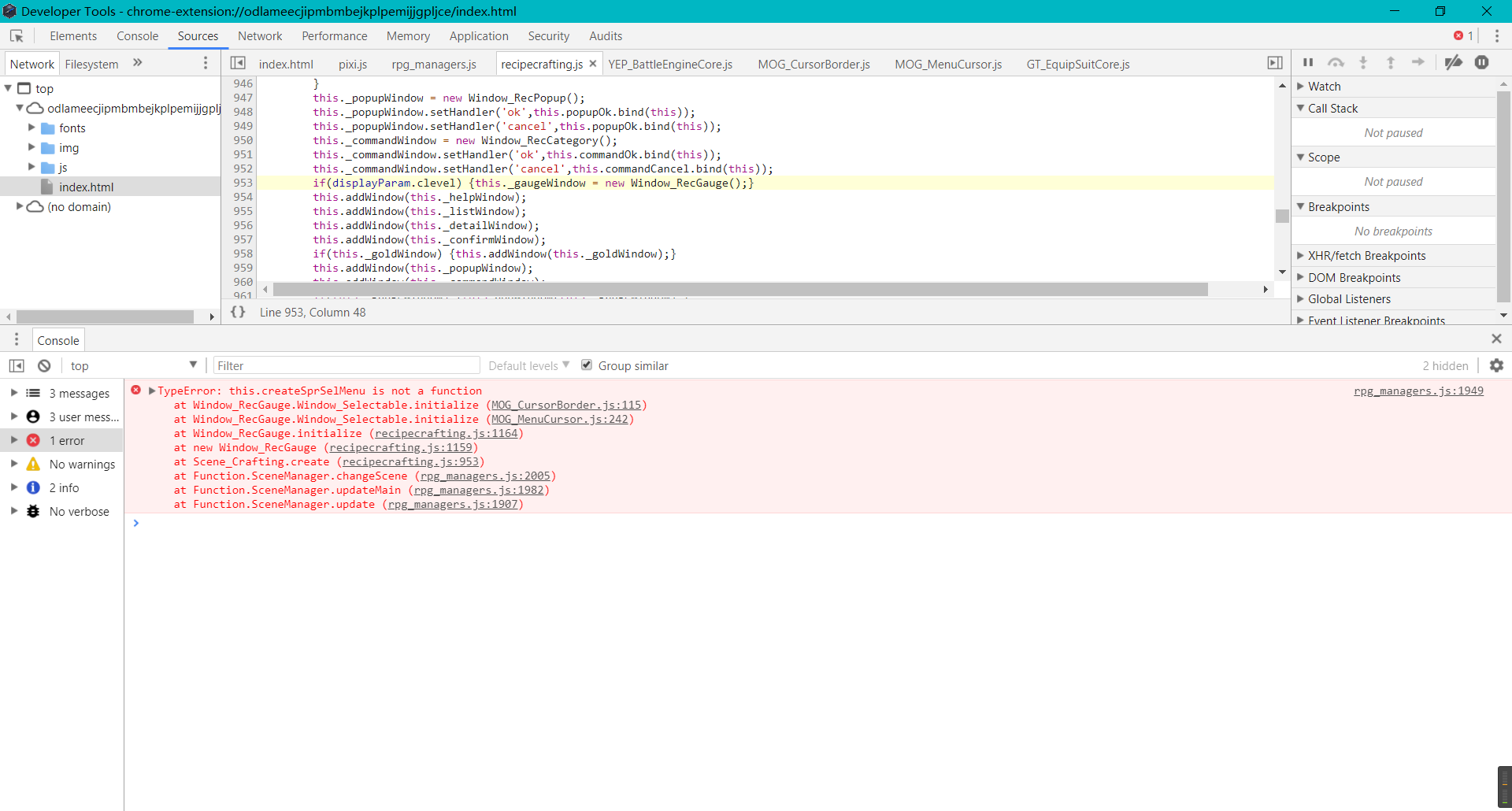
Task: Follow MOG_CursorBorder.js:115 stack link
Action: click(x=566, y=405)
